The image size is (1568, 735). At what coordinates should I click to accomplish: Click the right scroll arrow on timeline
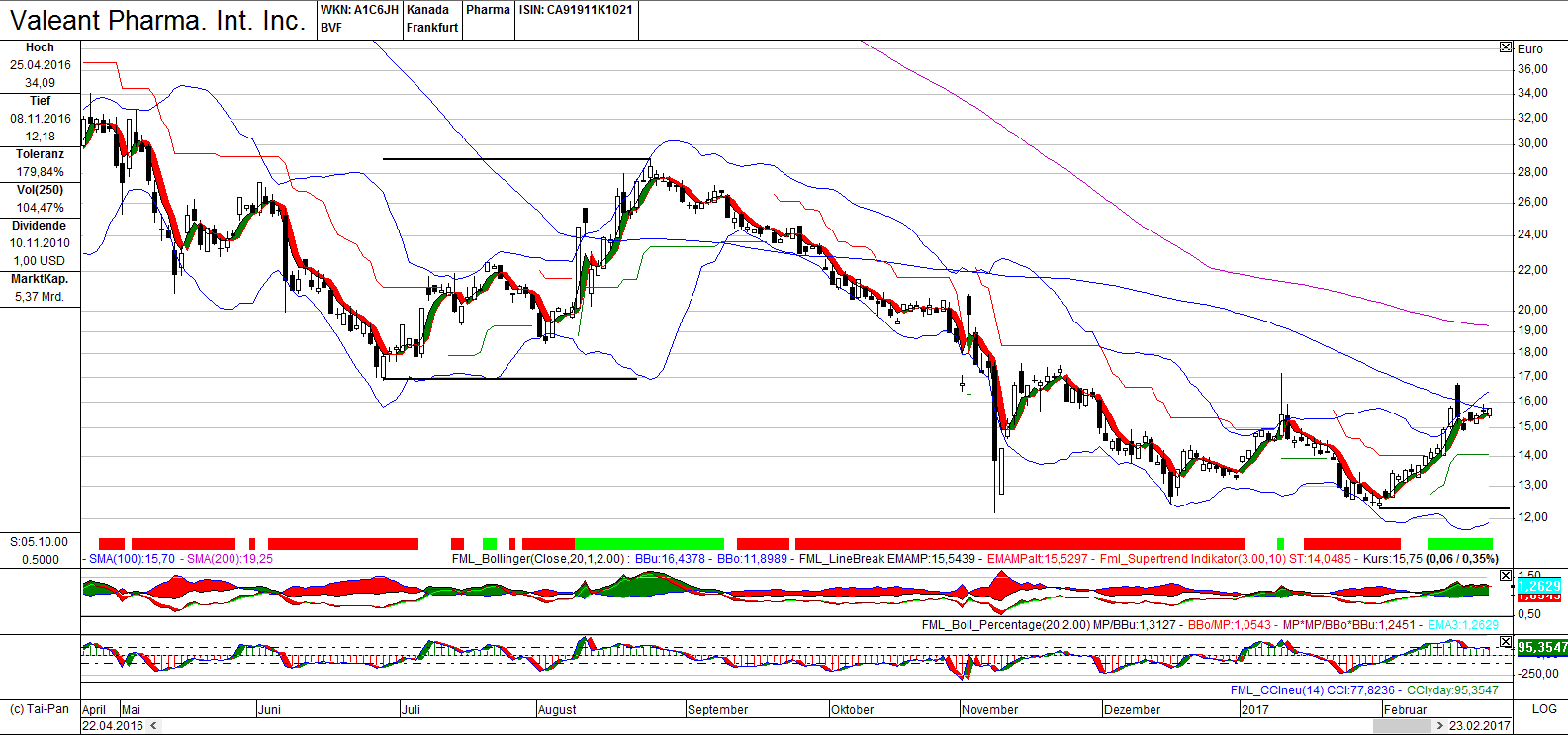[x=1439, y=726]
